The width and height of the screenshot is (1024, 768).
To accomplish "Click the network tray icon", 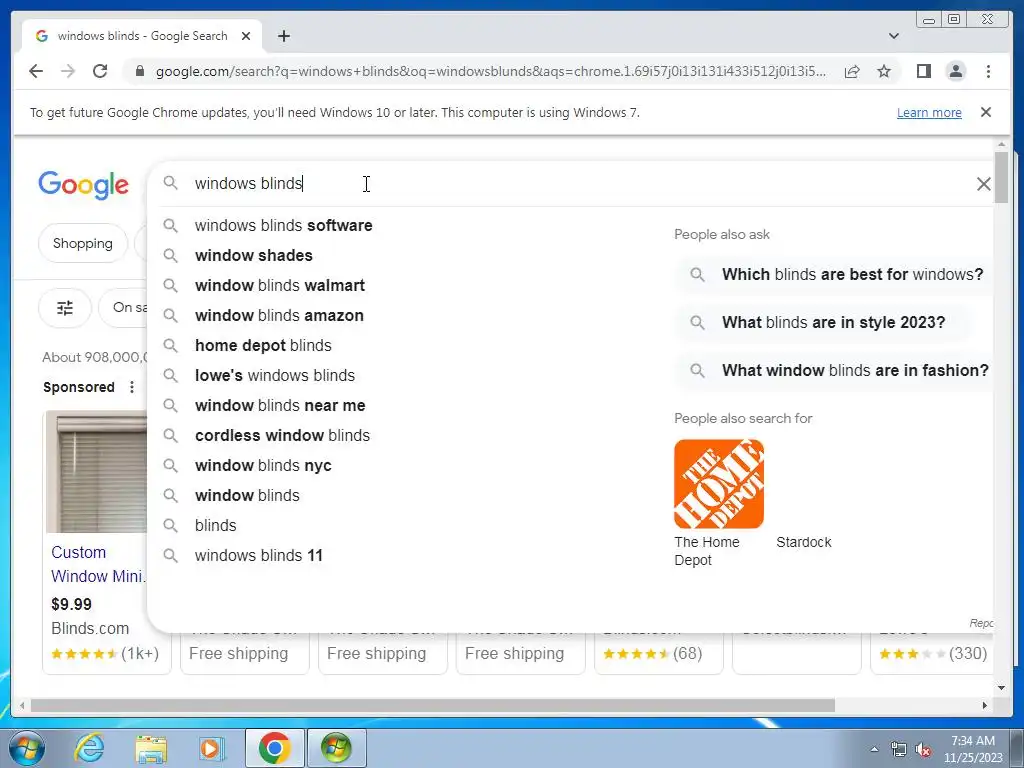I will [x=899, y=750].
